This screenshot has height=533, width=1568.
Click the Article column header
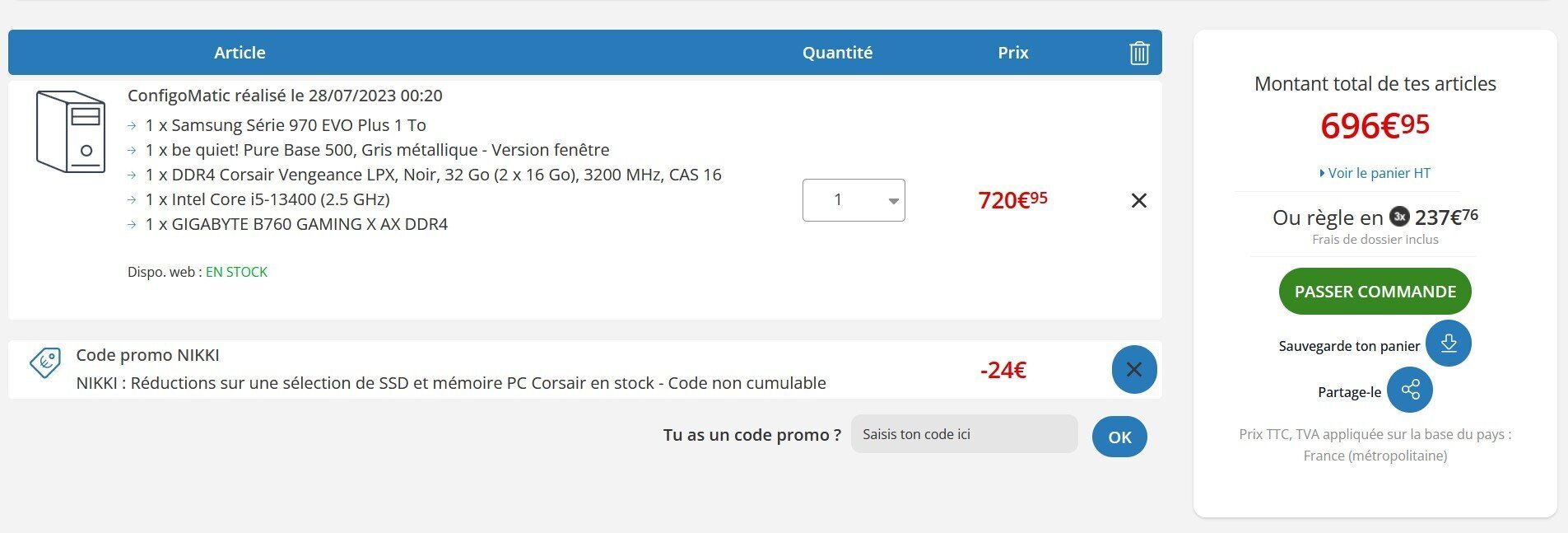coord(240,53)
